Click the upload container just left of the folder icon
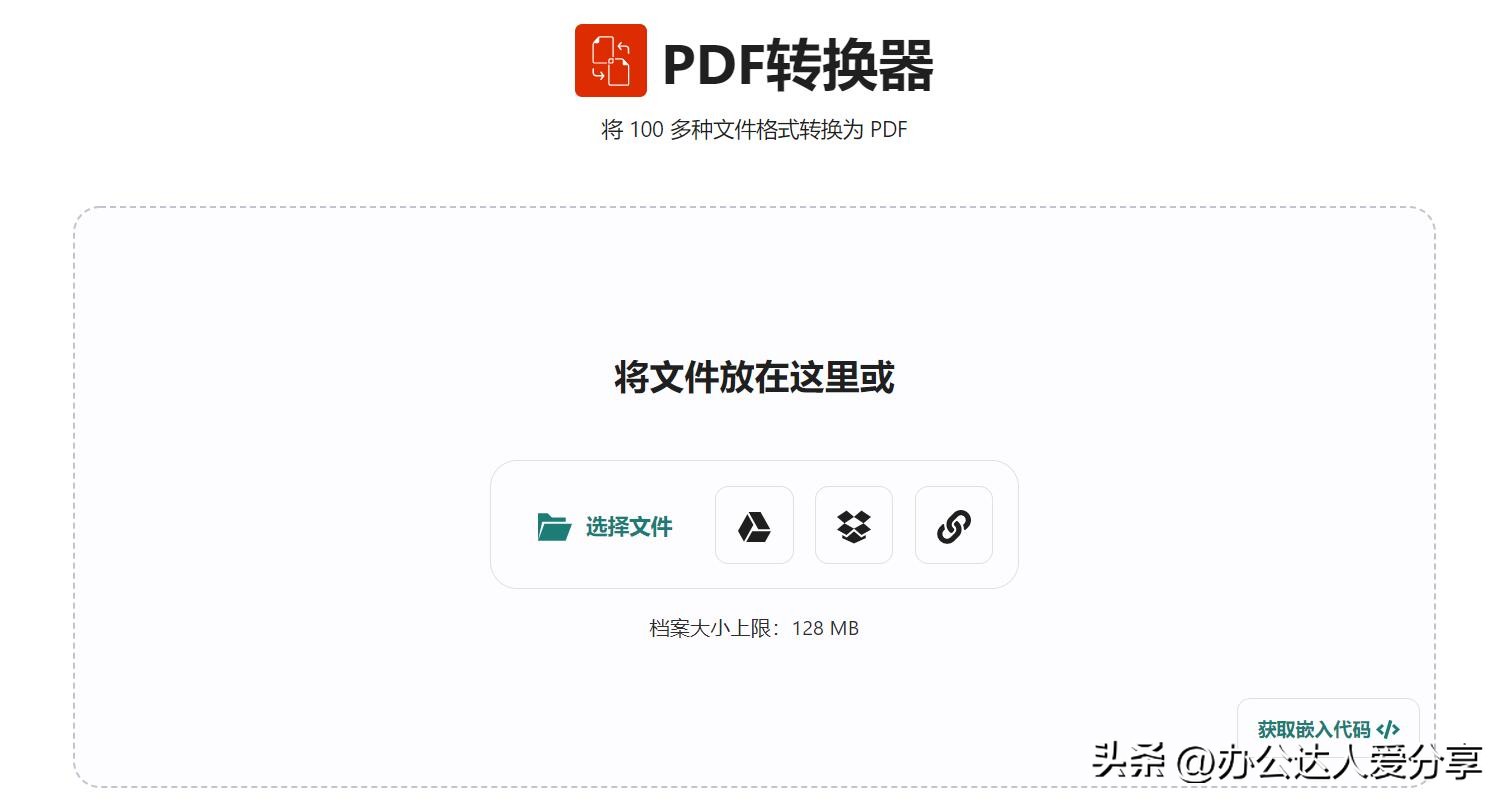Viewport: 1507px width, 804px height. click(514, 525)
